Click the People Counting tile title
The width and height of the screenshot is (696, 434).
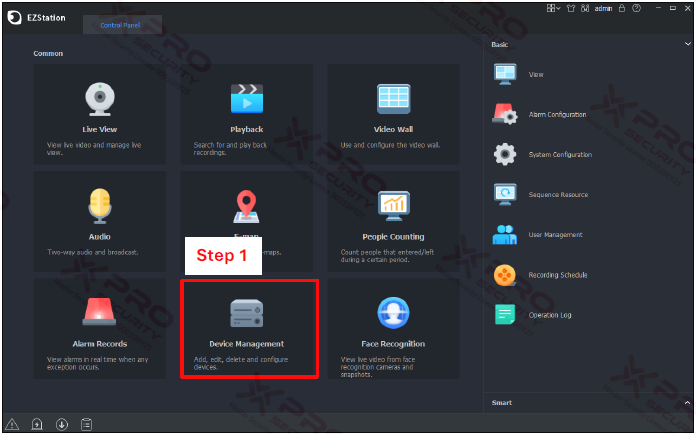(393, 237)
